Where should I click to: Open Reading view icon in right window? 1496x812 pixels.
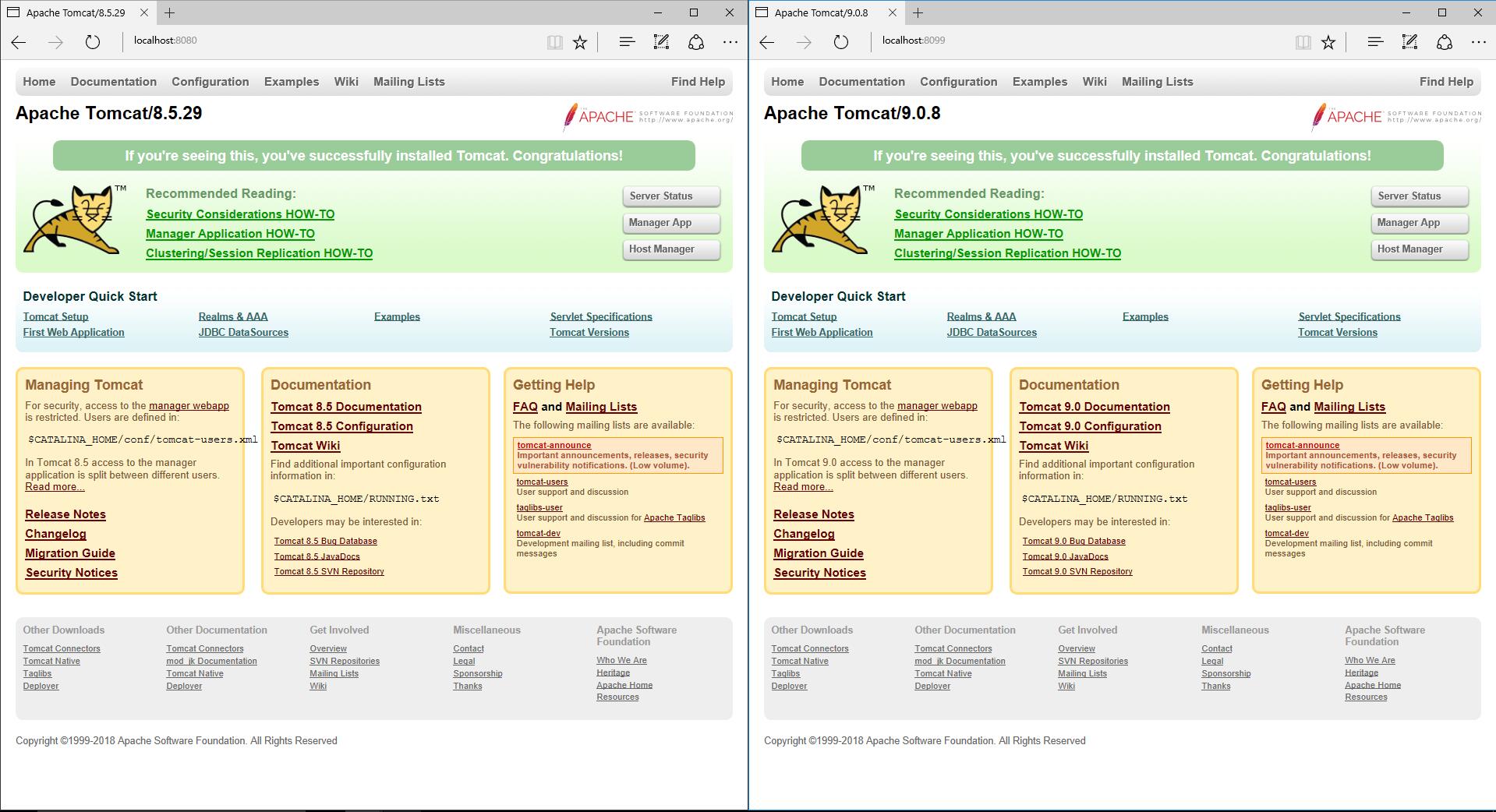pyautogui.click(x=1303, y=42)
